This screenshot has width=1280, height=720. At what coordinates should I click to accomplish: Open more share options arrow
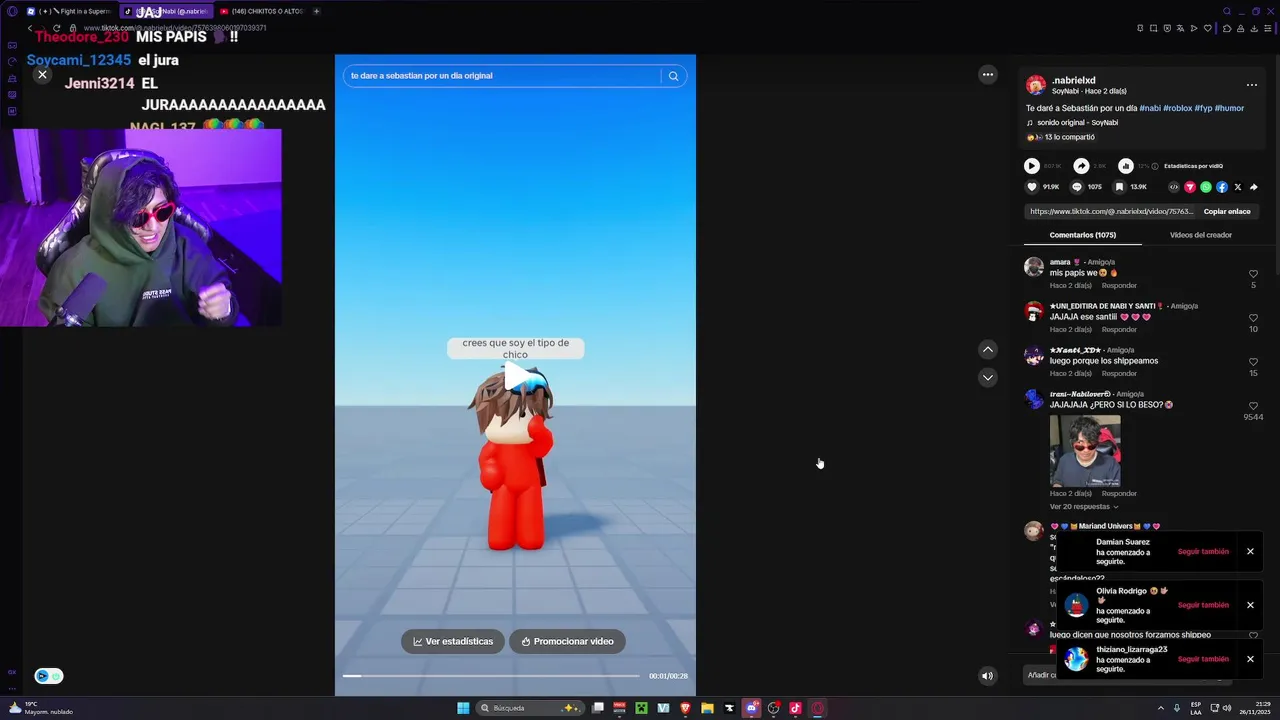pyautogui.click(x=1254, y=187)
